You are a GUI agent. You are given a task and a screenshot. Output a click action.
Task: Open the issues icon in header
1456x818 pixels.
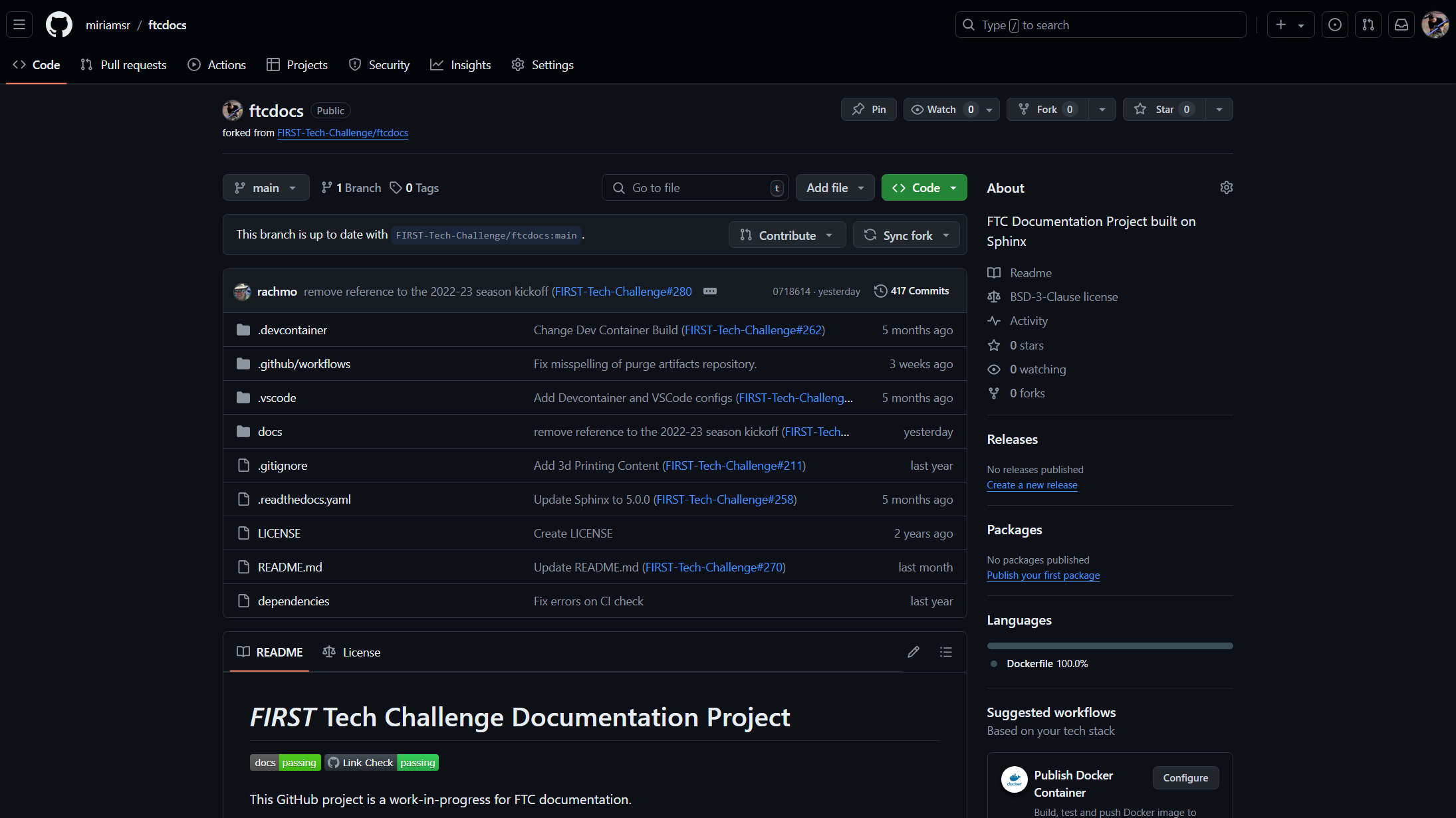(x=1334, y=25)
